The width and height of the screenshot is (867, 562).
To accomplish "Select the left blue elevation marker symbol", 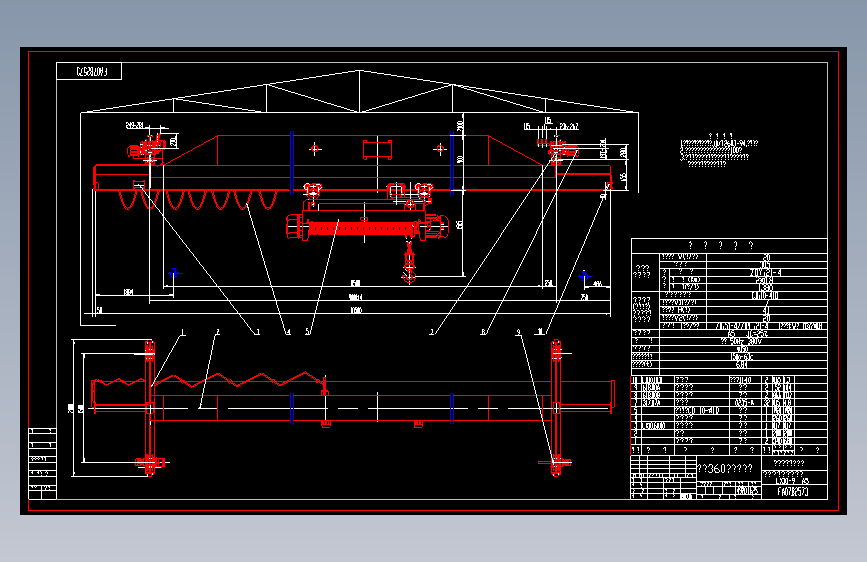I will tap(175, 273).
